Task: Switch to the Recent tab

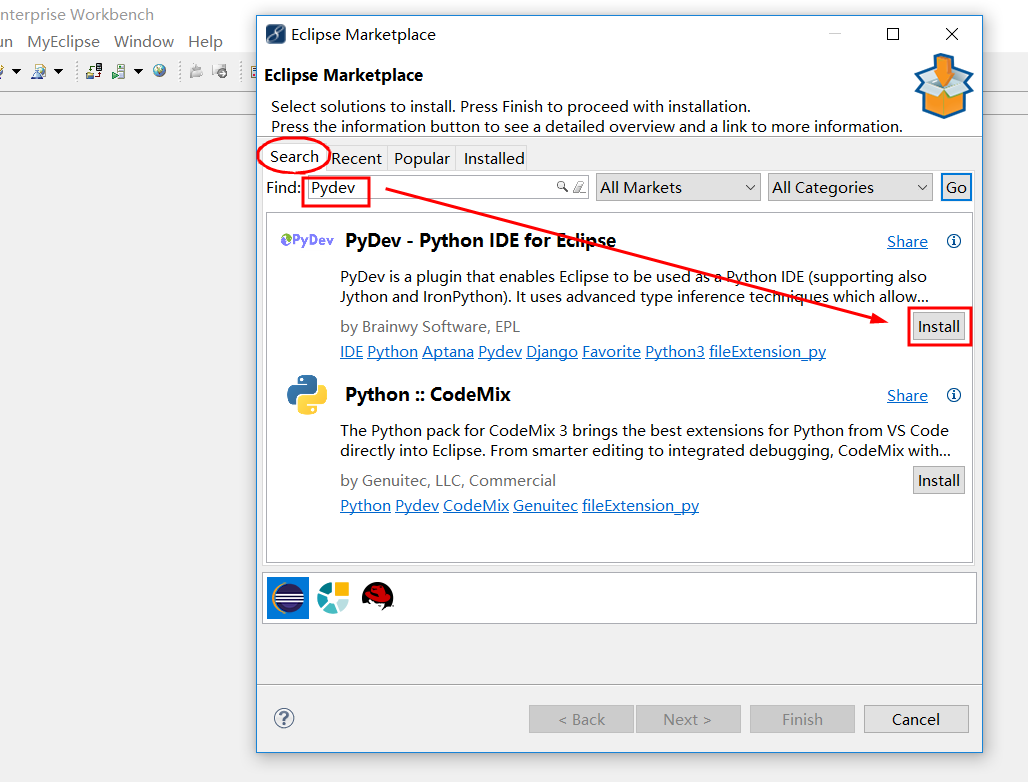Action: click(x=356, y=159)
